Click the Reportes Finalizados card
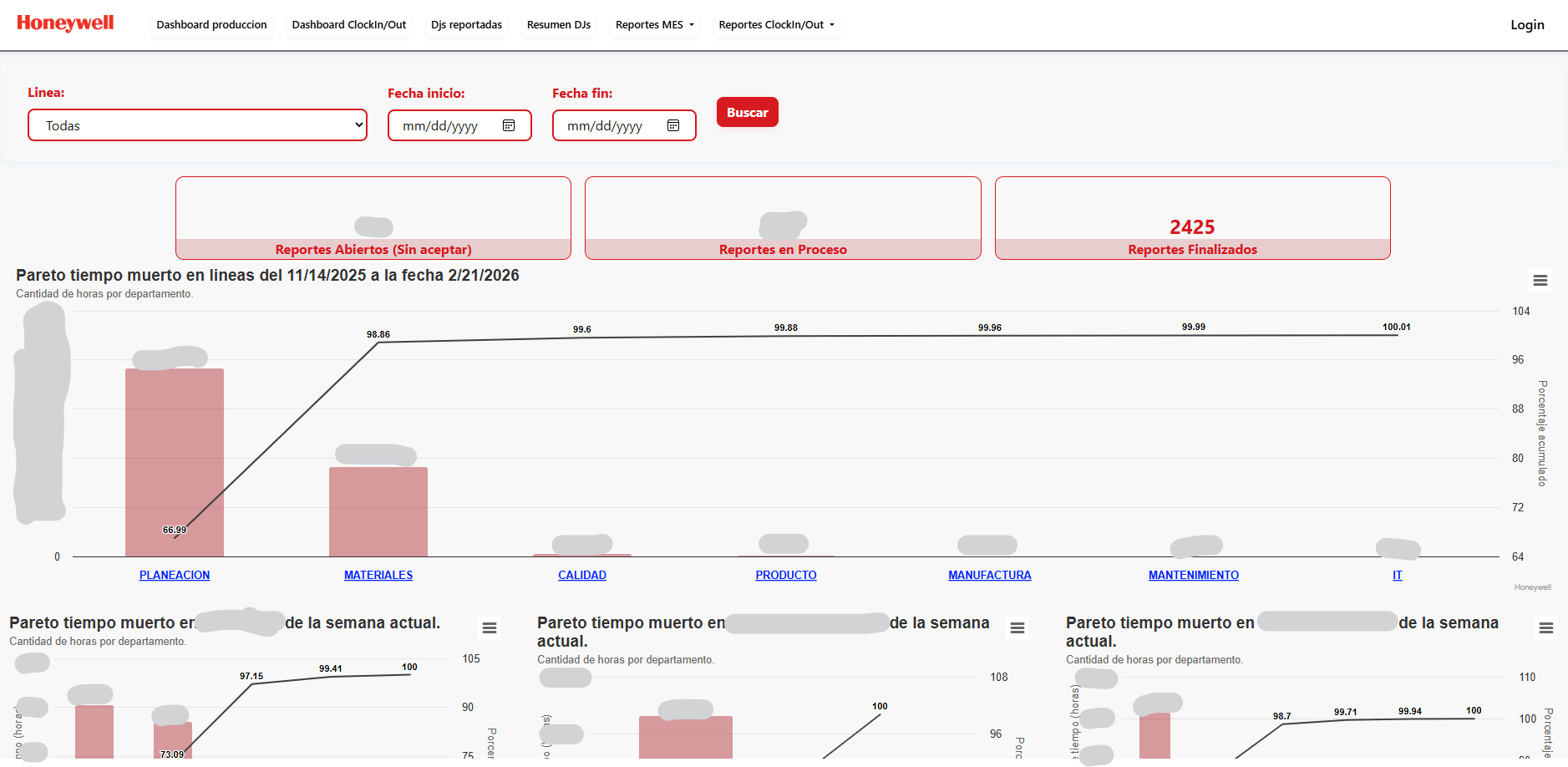Image resolution: width=1568 pixels, height=767 pixels. (x=1192, y=218)
